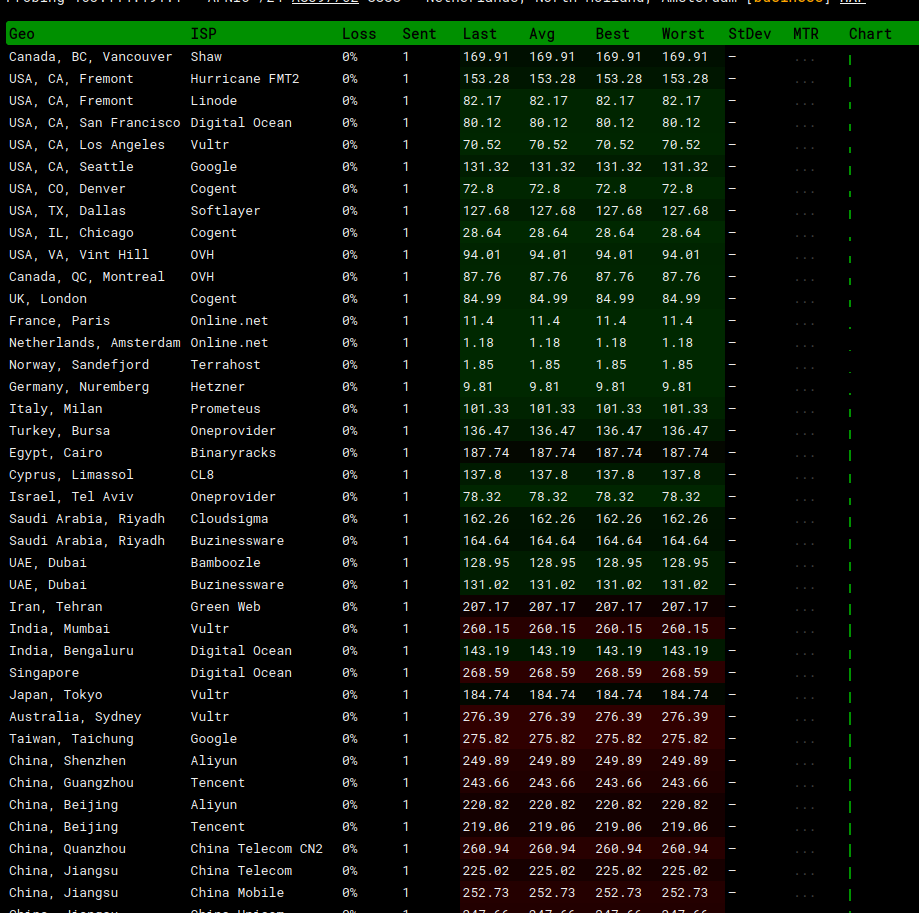Select the Hurricane FMT2 ISP entry

pos(244,79)
